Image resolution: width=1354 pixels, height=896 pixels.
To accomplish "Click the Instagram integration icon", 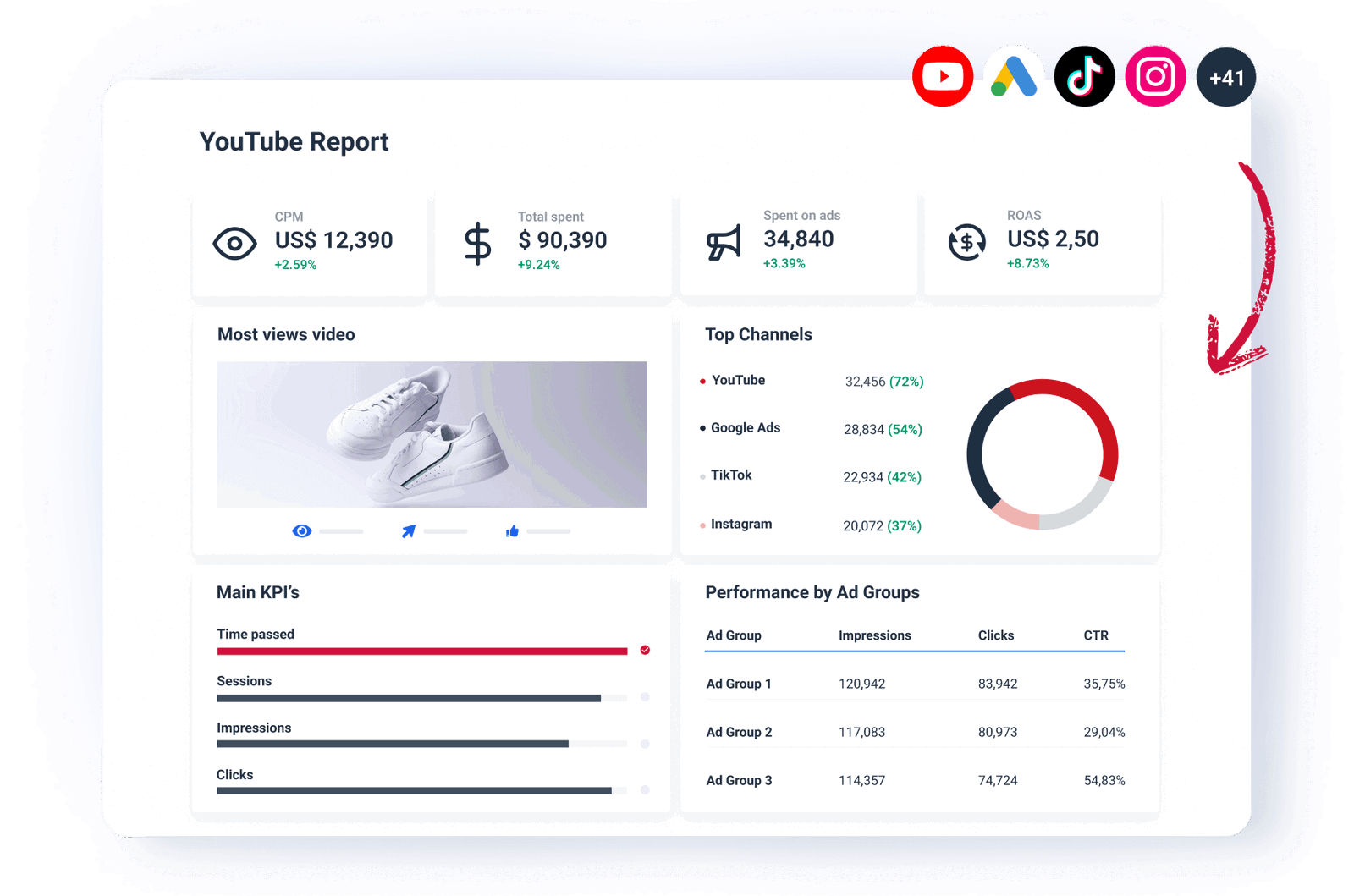I will pyautogui.click(x=1155, y=76).
